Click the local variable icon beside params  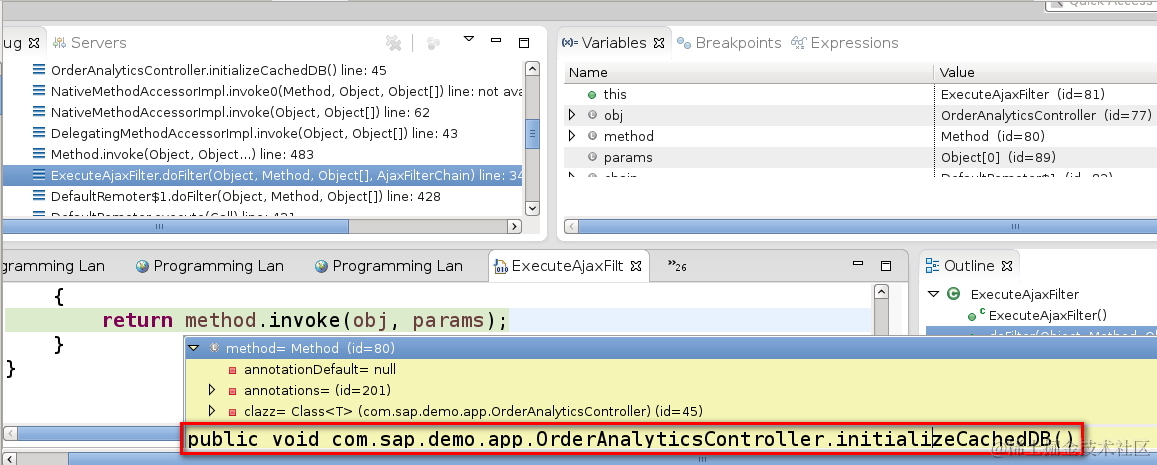tap(592, 157)
